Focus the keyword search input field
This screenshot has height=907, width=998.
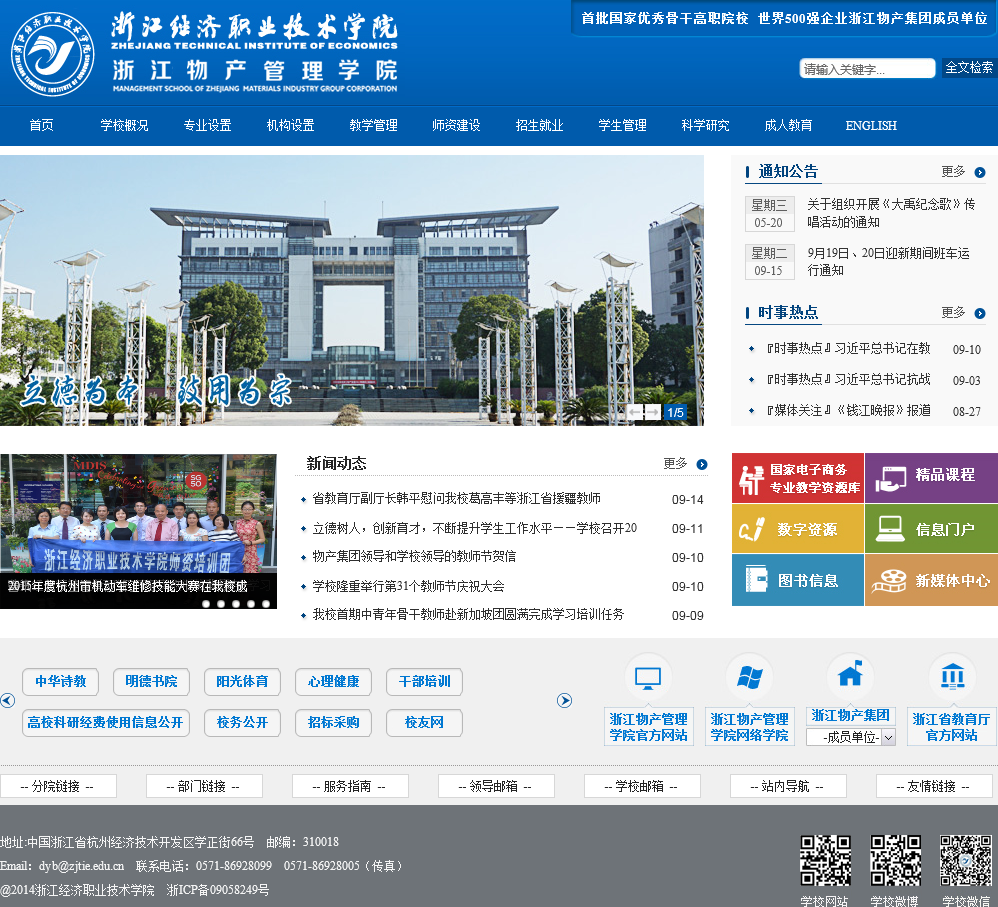point(867,68)
